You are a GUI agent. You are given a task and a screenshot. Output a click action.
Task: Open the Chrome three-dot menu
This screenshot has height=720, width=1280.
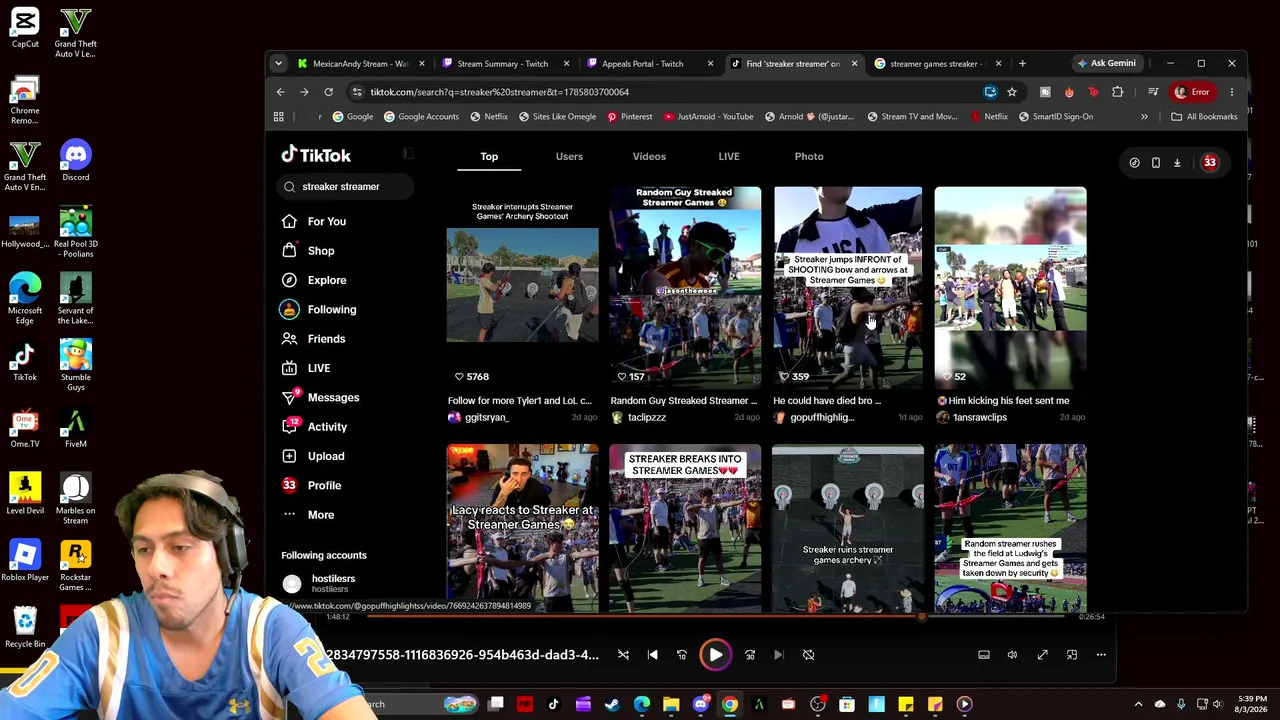pos(1232,92)
